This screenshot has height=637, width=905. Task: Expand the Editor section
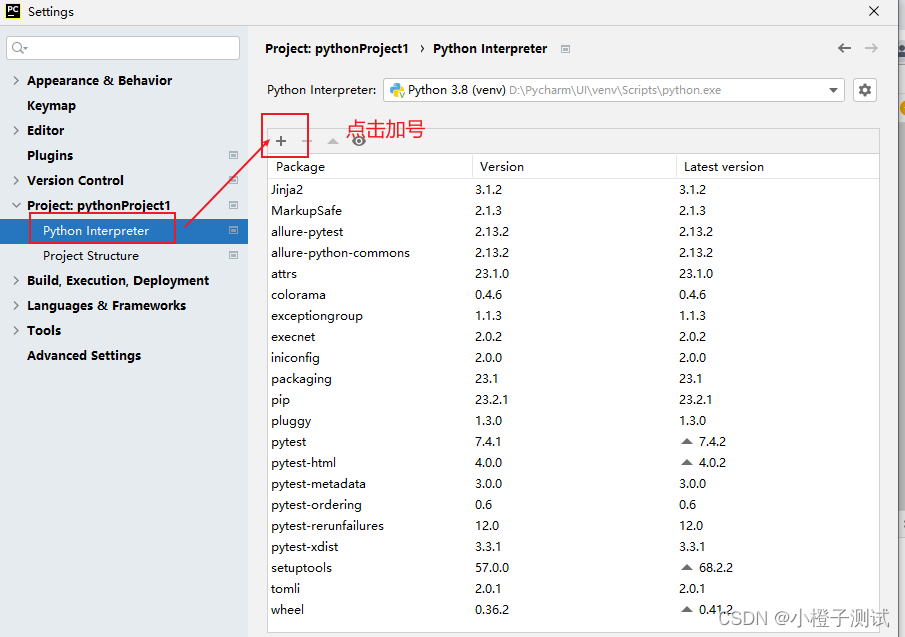pyautogui.click(x=16, y=130)
